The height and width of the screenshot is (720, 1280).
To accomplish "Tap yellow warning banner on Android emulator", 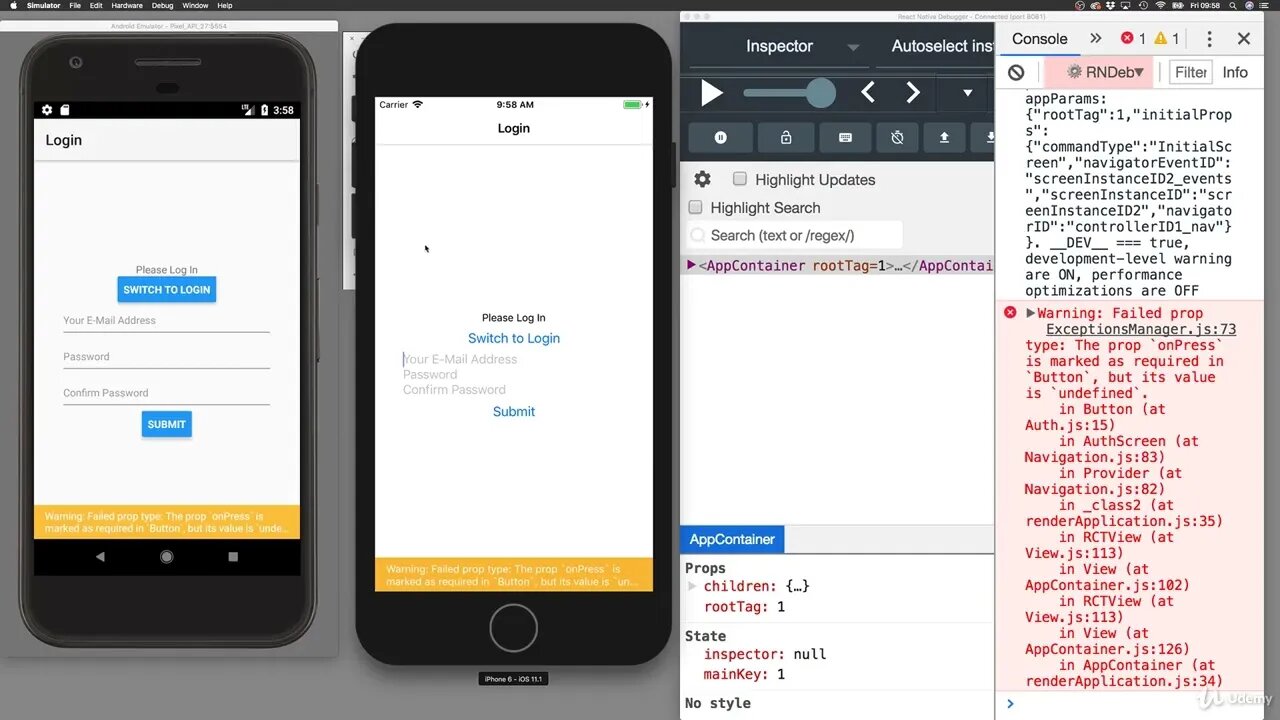I will [x=167, y=521].
